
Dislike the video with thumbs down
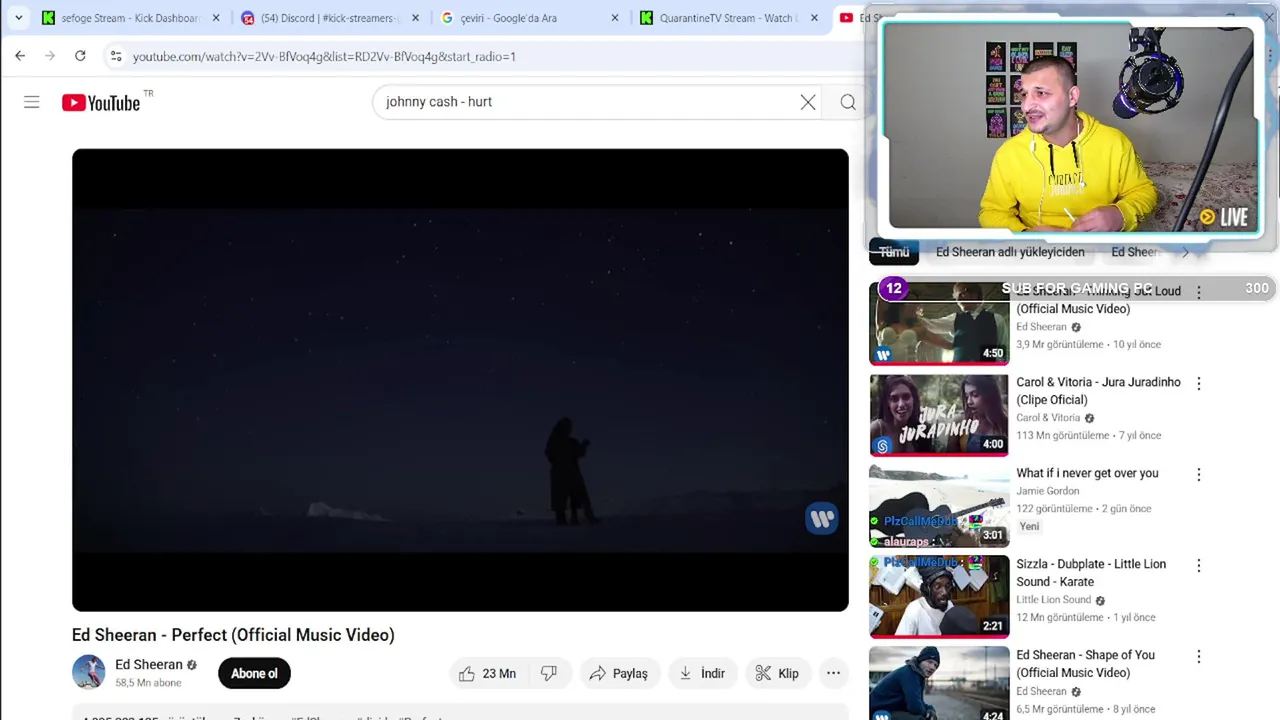(549, 673)
